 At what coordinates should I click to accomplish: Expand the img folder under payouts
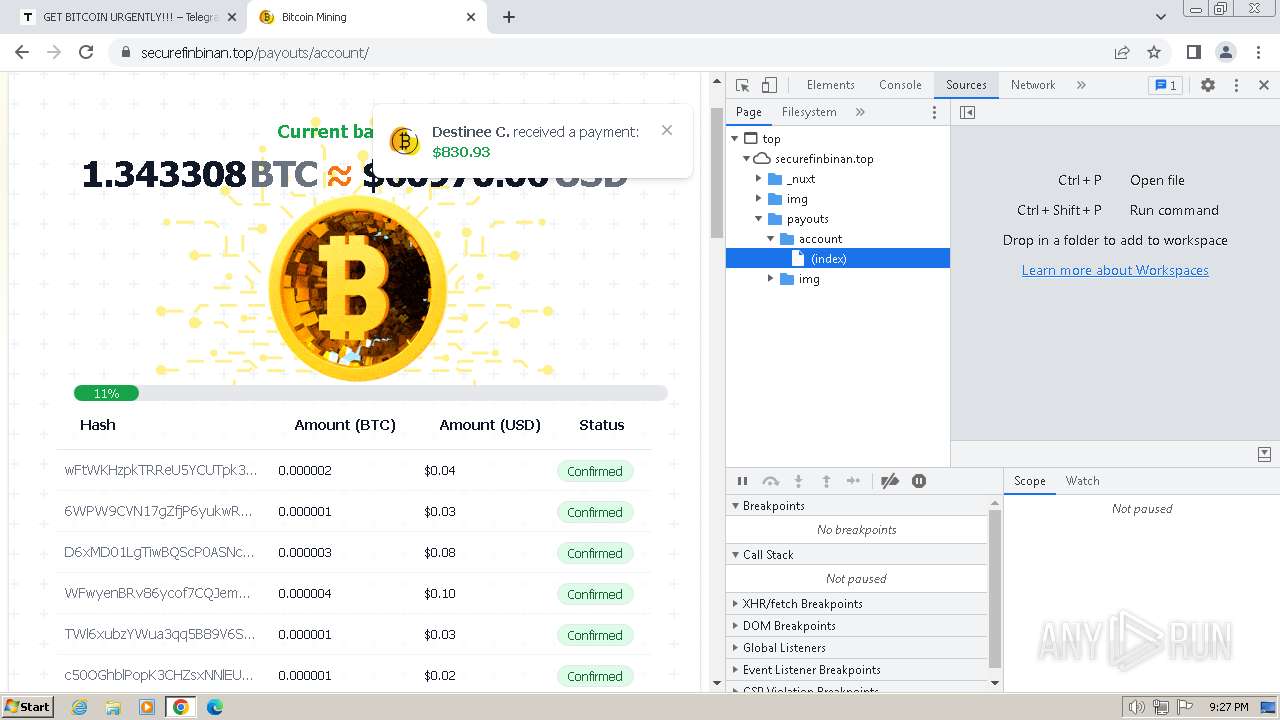[x=771, y=279]
